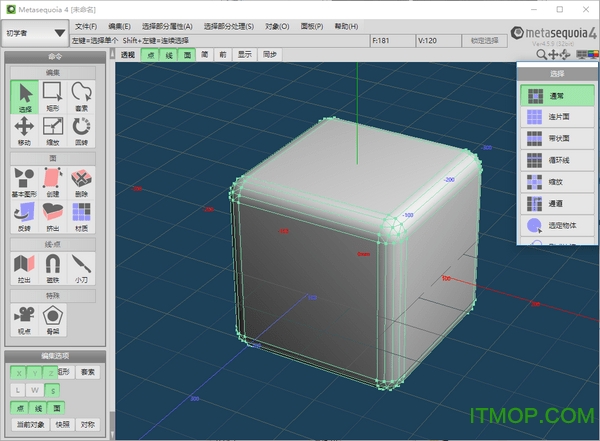Click the 对称 symmetry button
This screenshot has width=600, height=441.
tap(88, 425)
